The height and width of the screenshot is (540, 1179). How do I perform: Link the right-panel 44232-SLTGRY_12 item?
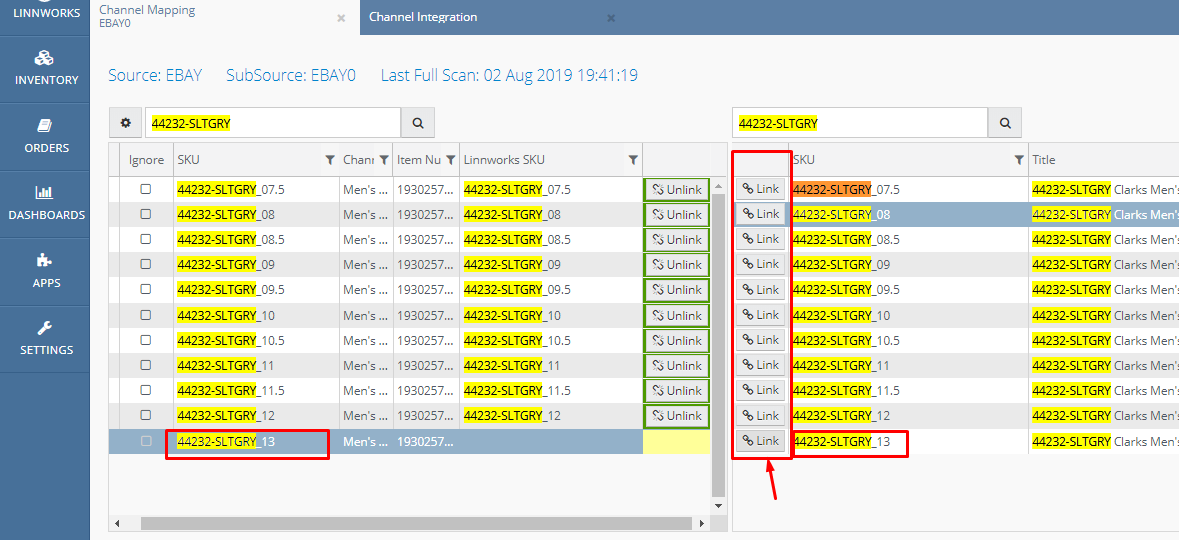[x=761, y=415]
